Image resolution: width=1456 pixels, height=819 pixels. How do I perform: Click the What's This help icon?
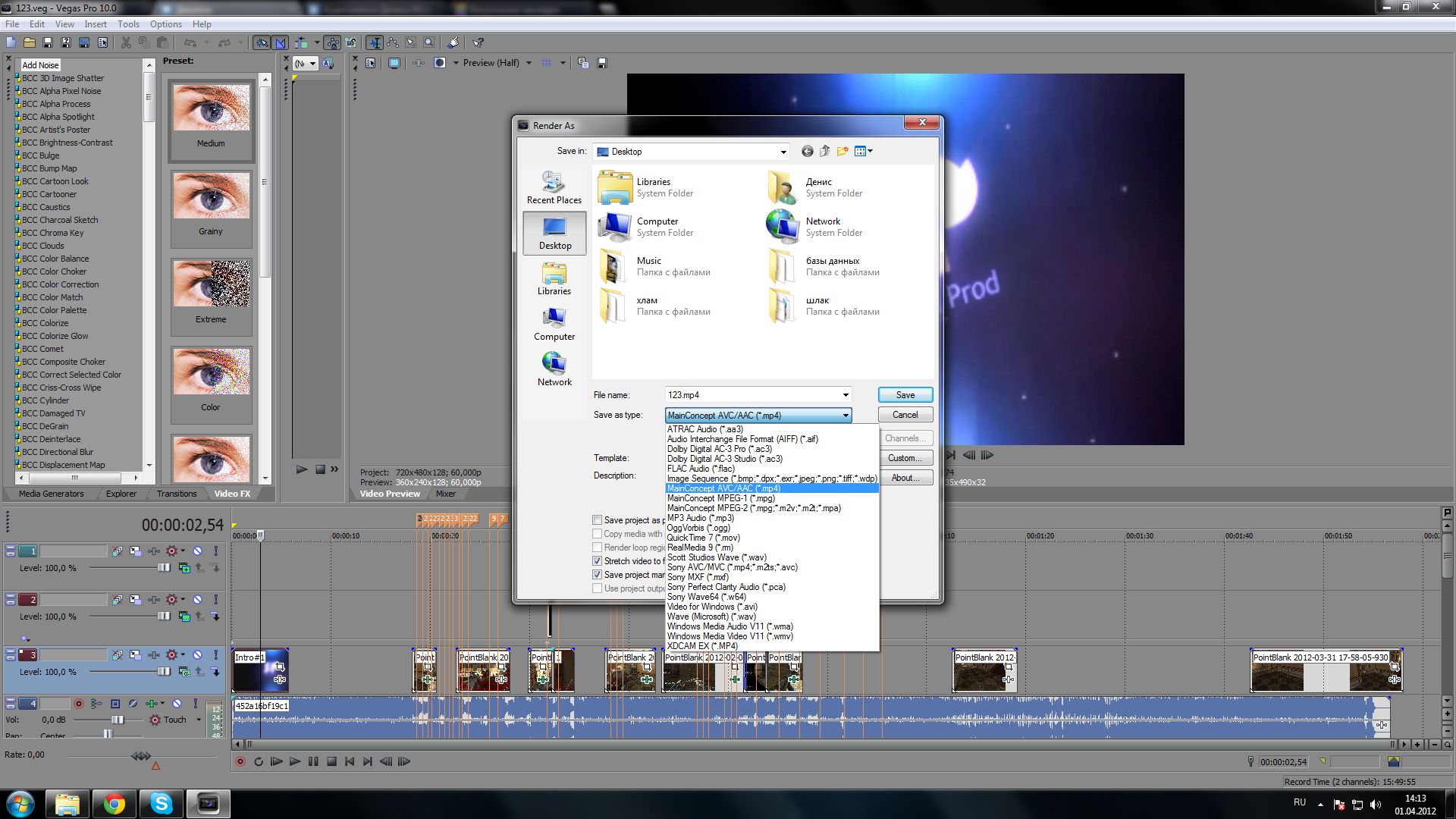(478, 43)
